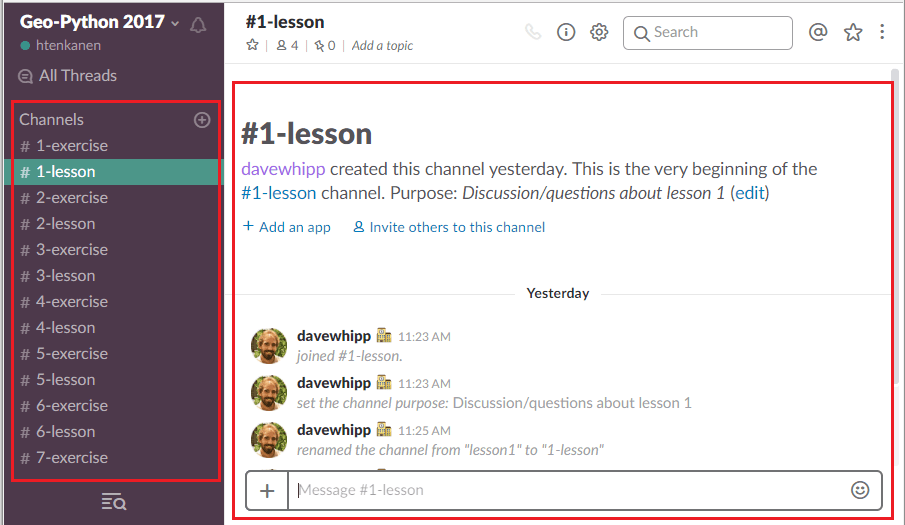Click the Yesterday date divider label
Image resolution: width=905 pixels, height=525 pixels.
558,293
